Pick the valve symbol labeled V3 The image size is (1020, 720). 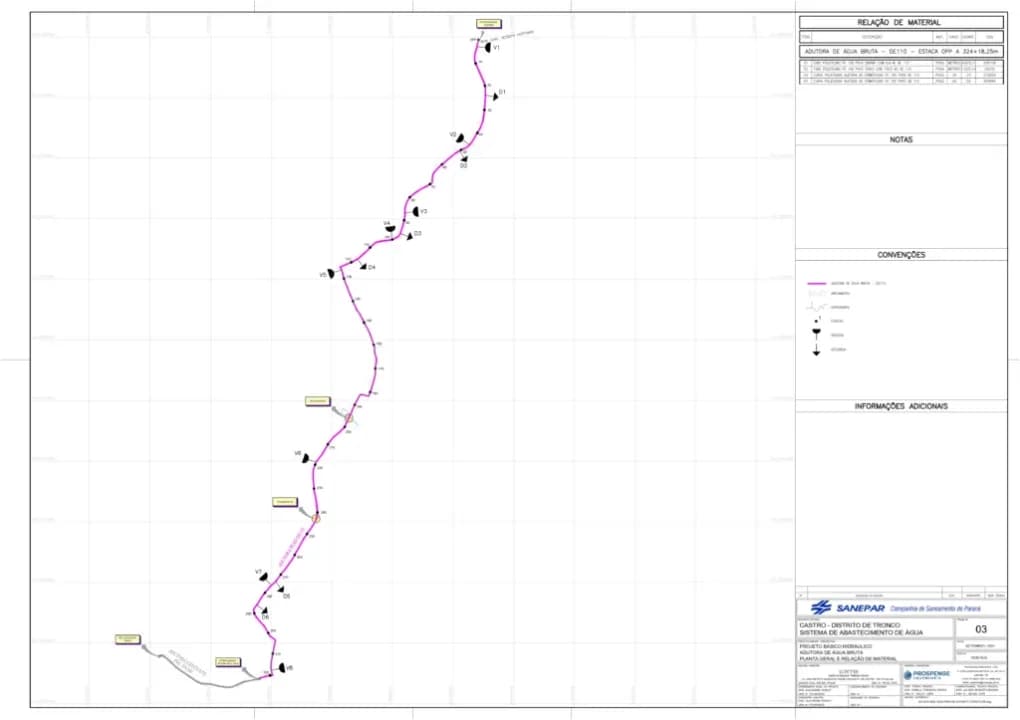[415, 212]
